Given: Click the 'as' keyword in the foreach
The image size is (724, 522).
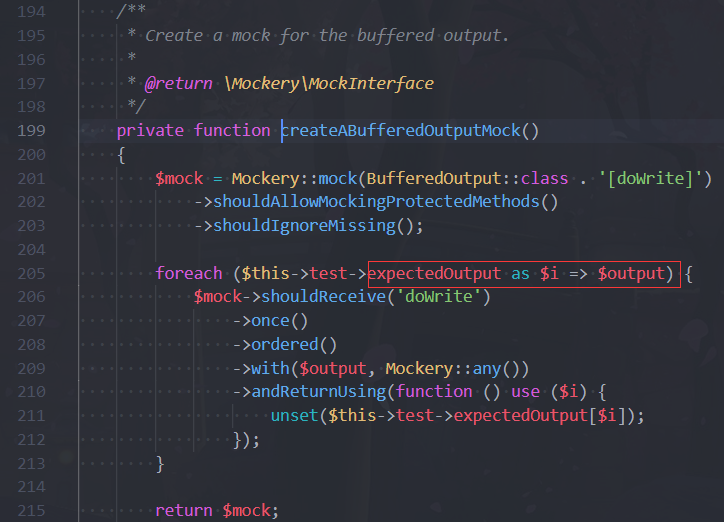Looking at the screenshot, I should [520, 274].
